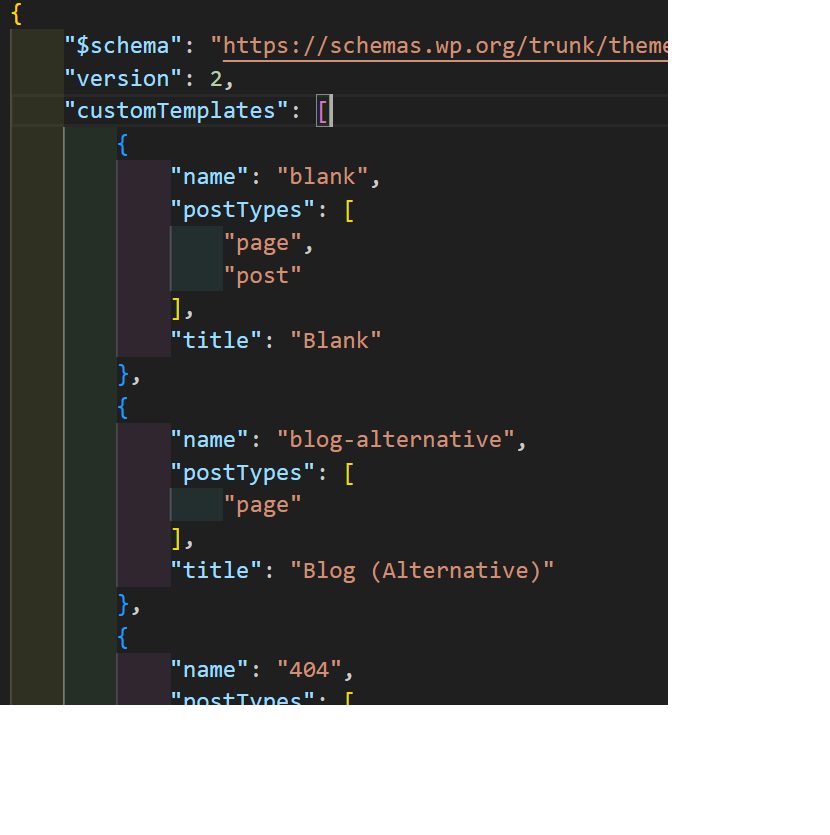Click the "$schema" key
Image resolution: width=830 pixels, height=835 pixels.
click(117, 46)
